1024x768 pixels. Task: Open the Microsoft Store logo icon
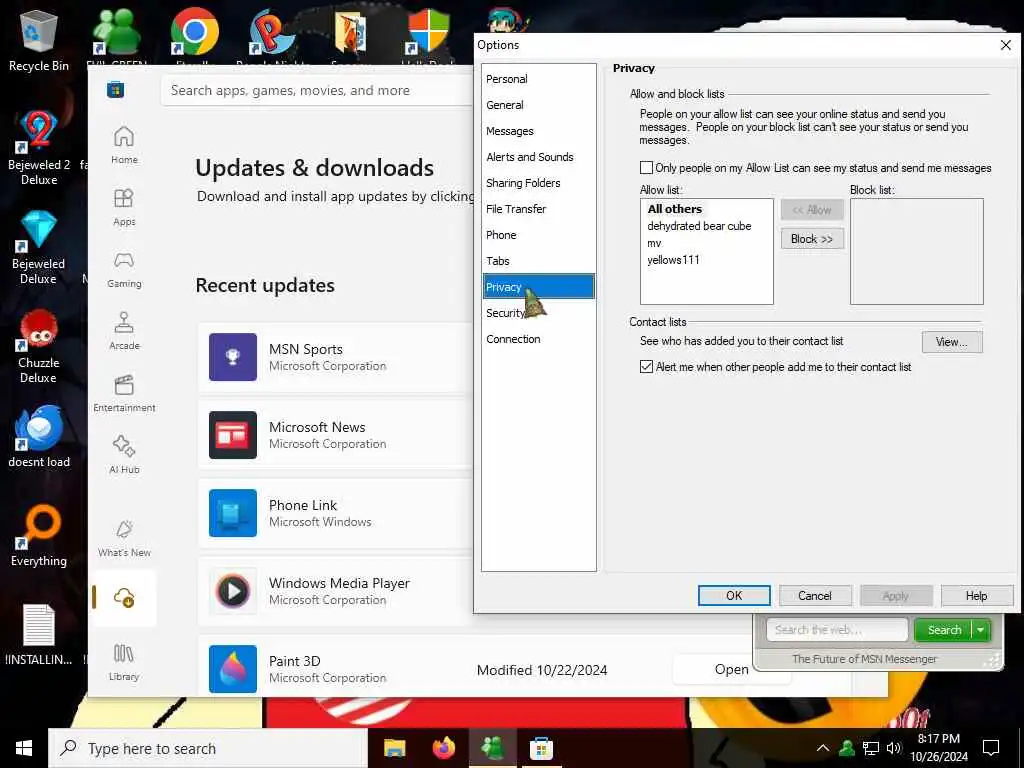coord(116,90)
